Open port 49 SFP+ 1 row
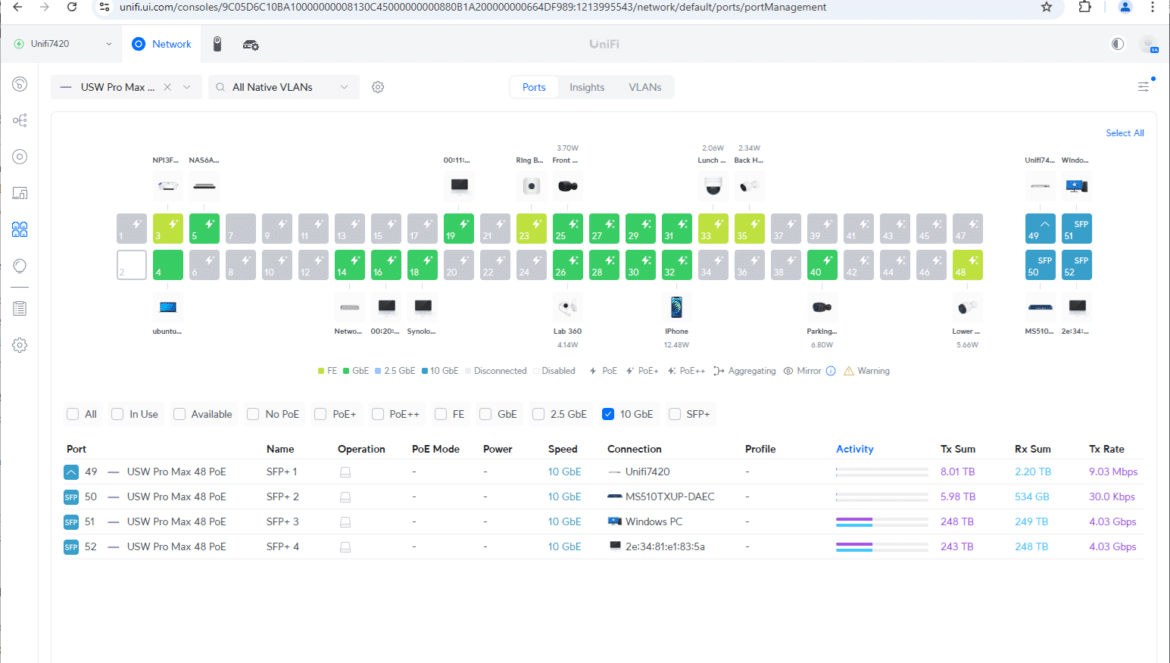 tap(603, 472)
